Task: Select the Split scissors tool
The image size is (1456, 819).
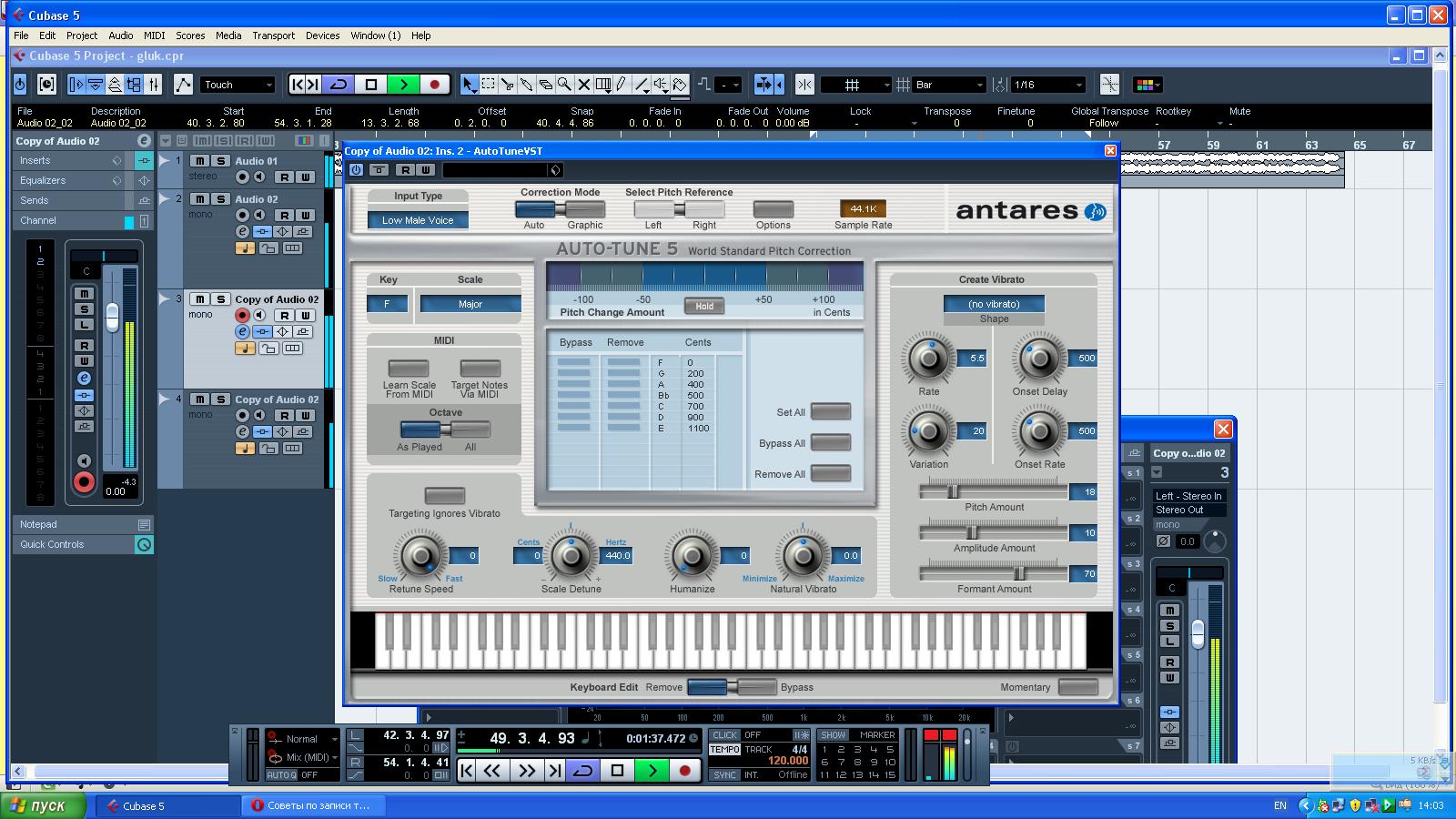Action: 507,85
